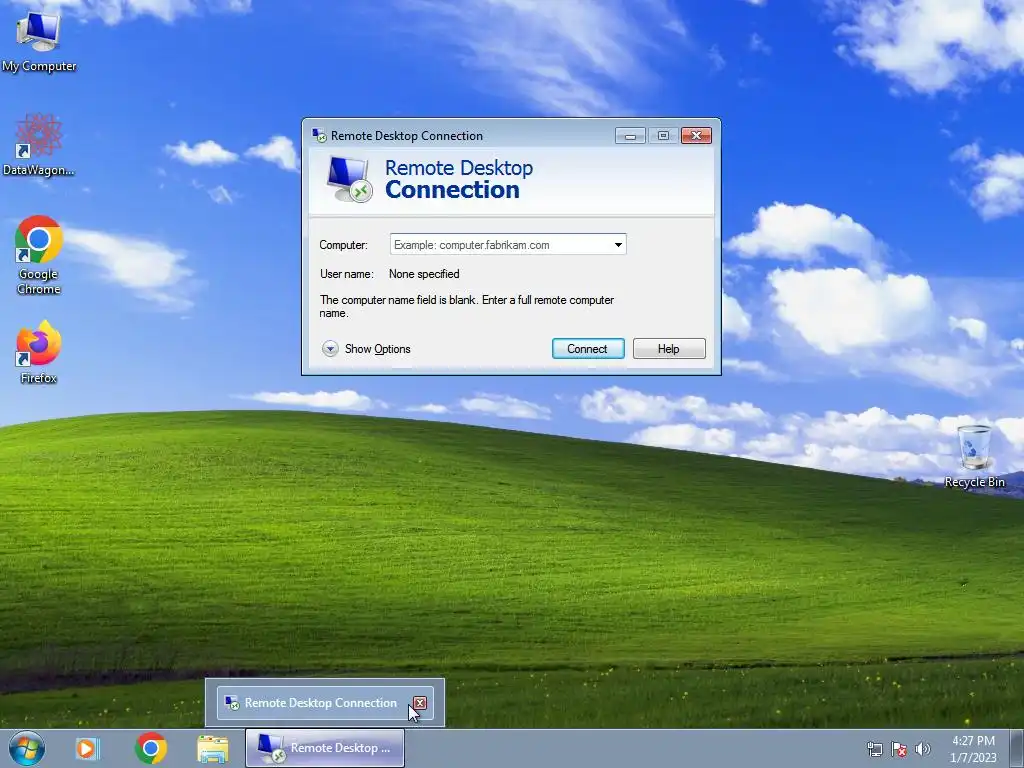Open the clock showing 4:27 PM
The width and height of the screenshot is (1024, 768).
[973, 749]
